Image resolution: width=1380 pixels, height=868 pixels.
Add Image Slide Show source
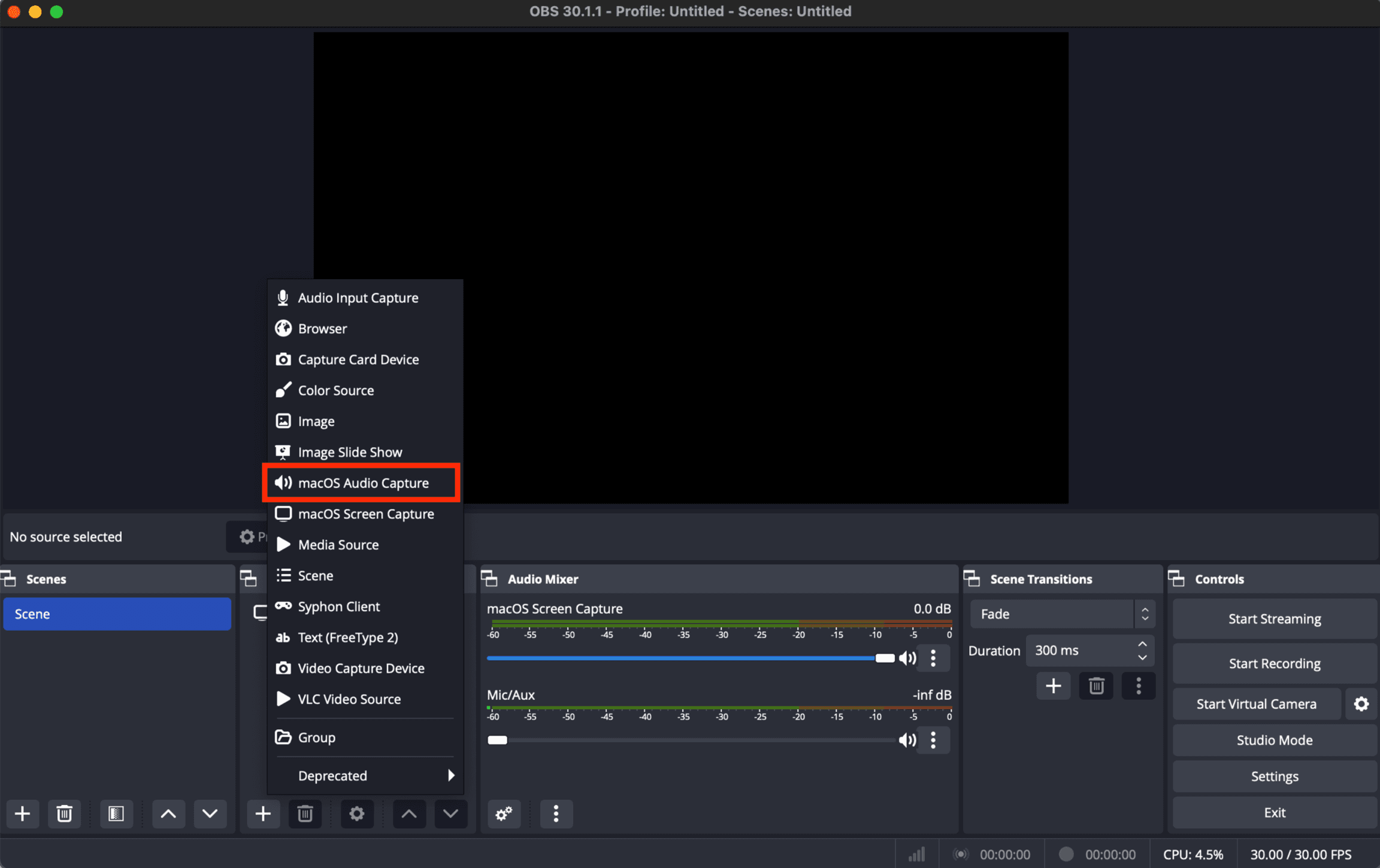point(365,452)
